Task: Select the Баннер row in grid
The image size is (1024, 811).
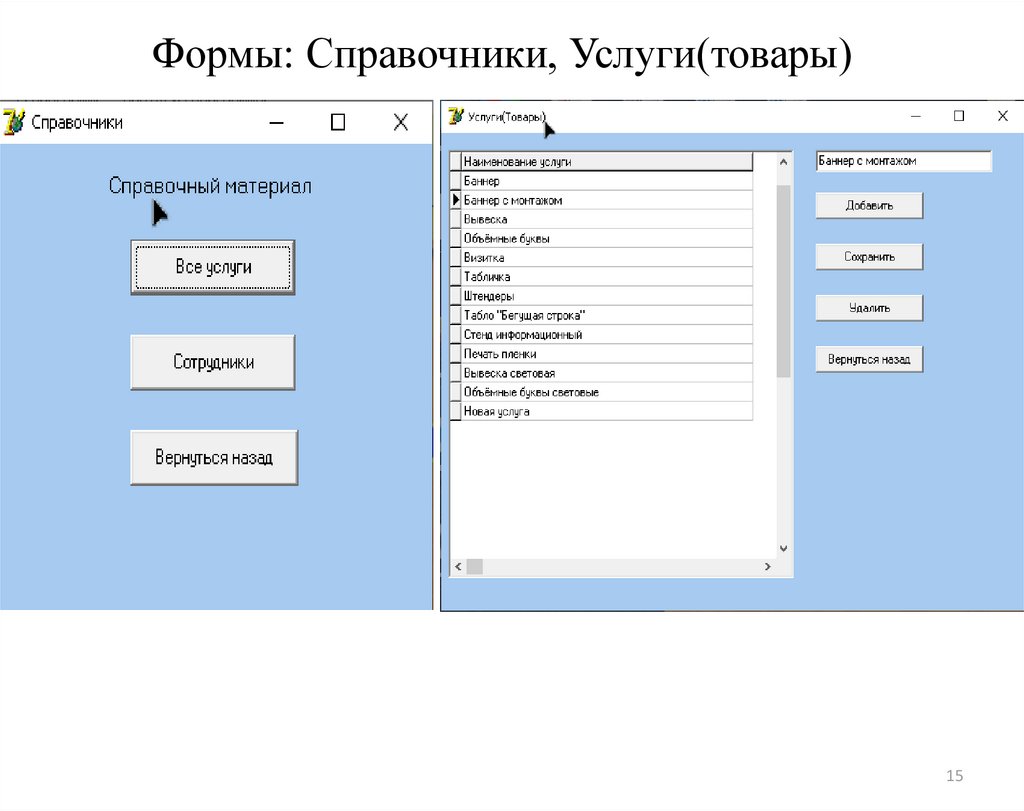Action: (606, 181)
